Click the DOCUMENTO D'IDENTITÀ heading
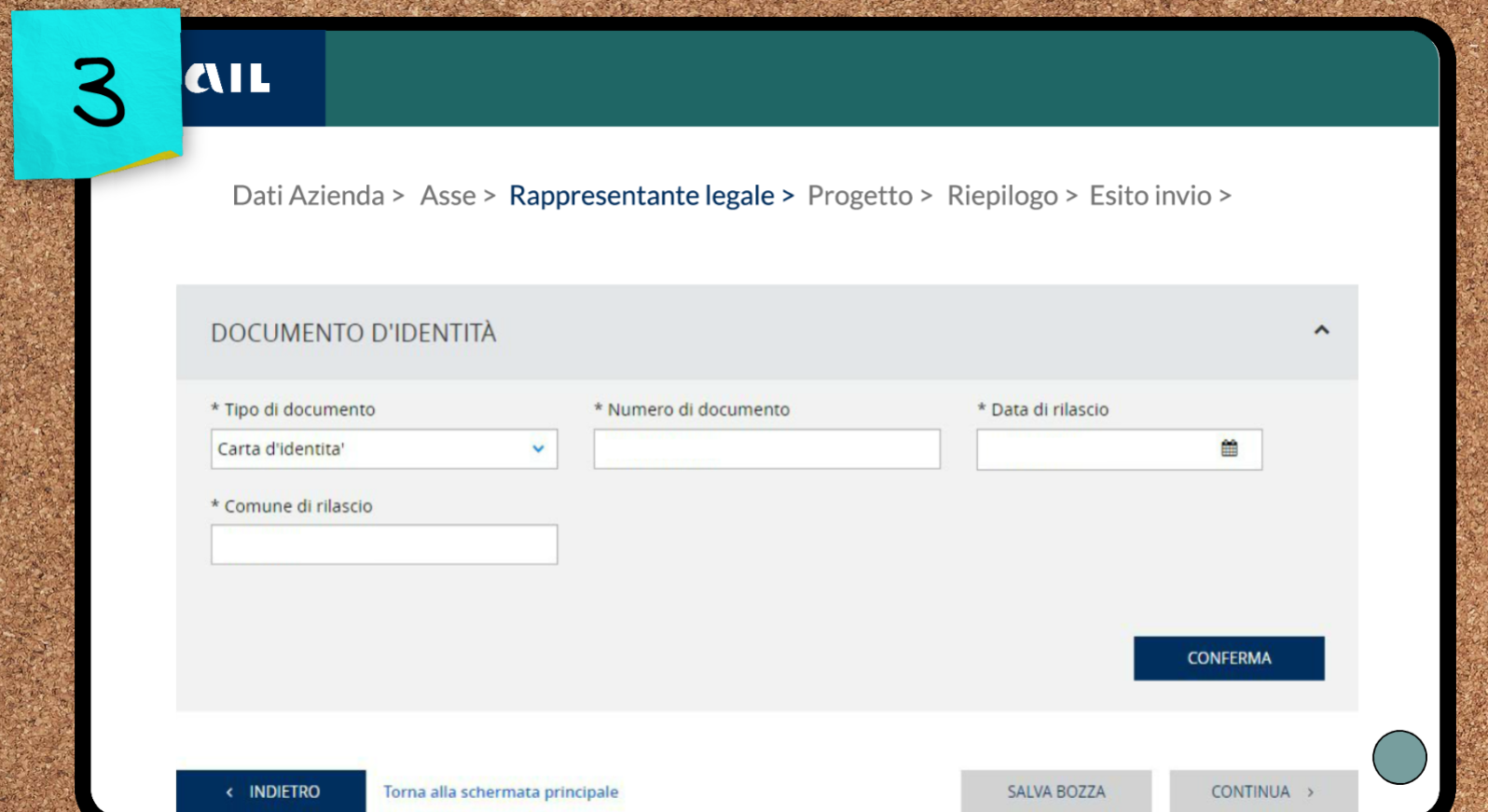This screenshot has height=812, width=1488. pos(353,333)
